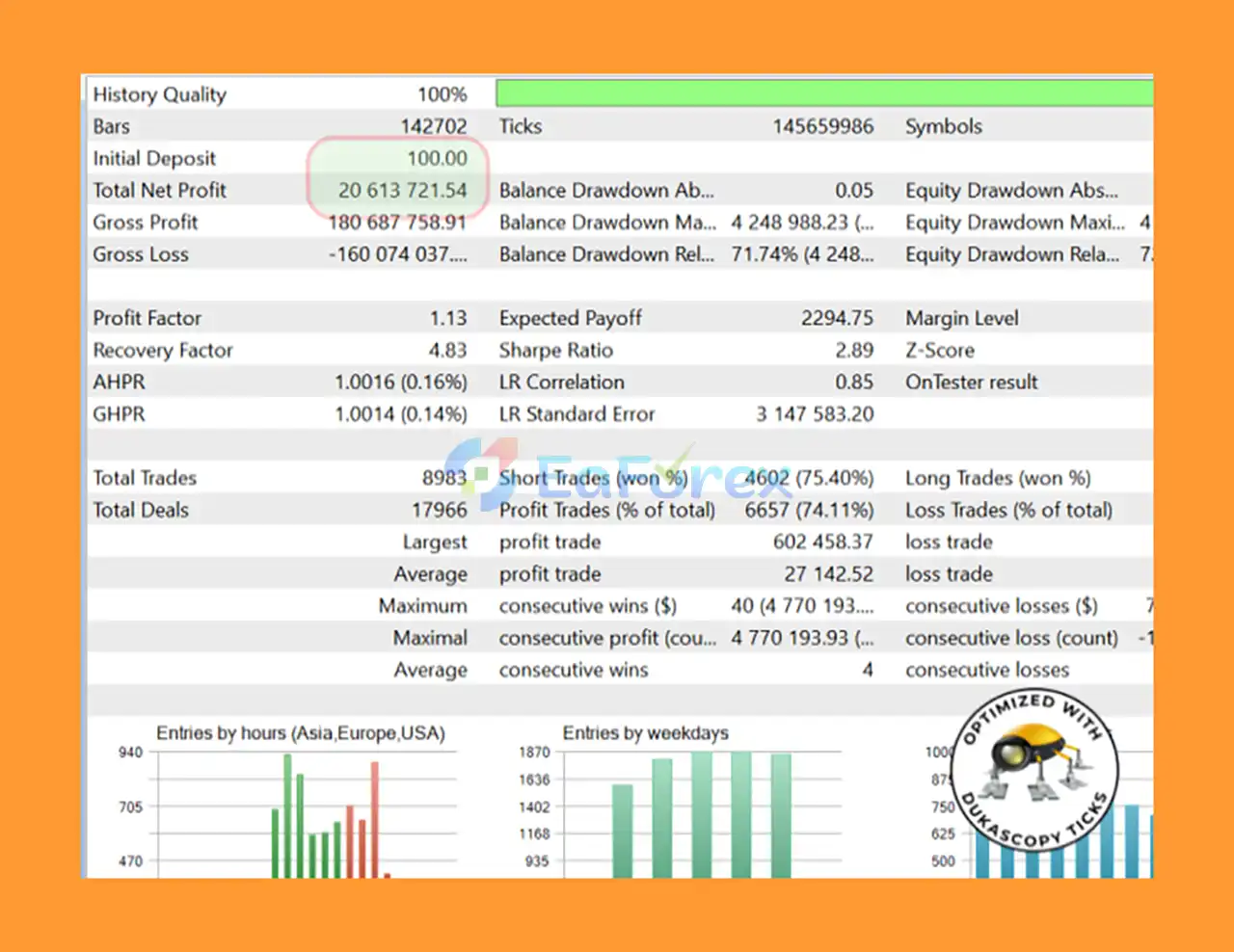Viewport: 1234px width, 952px height.
Task: Click the Entries by hours chart title
Action: (x=301, y=732)
